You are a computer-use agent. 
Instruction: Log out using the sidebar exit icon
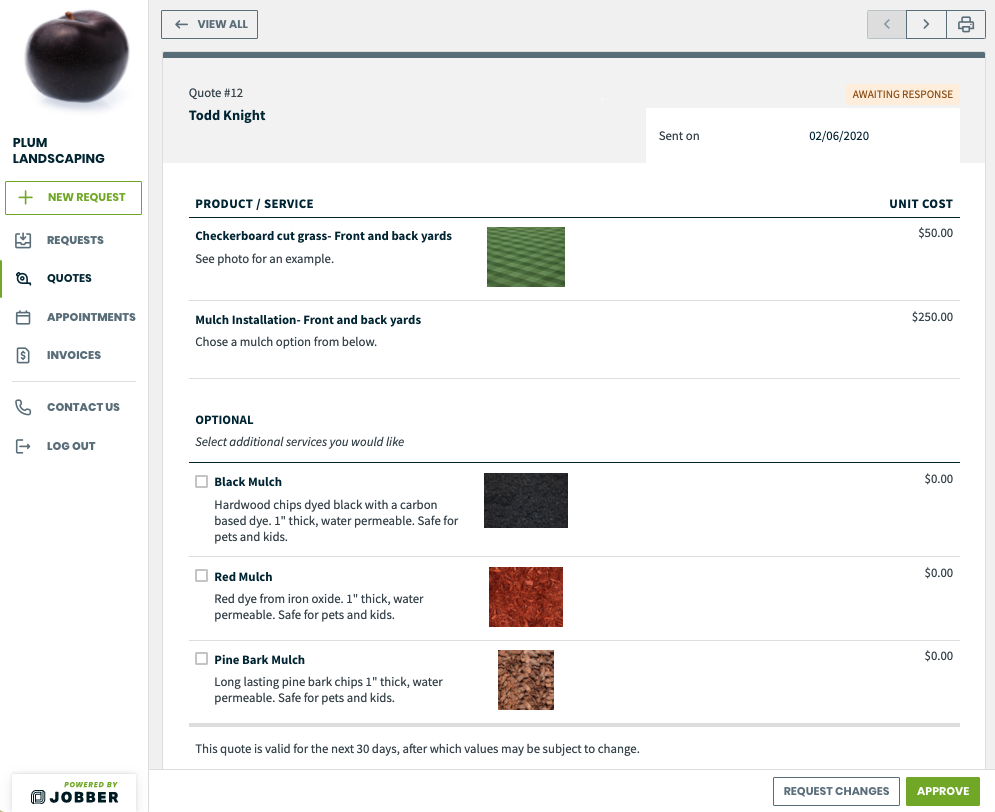(25, 445)
